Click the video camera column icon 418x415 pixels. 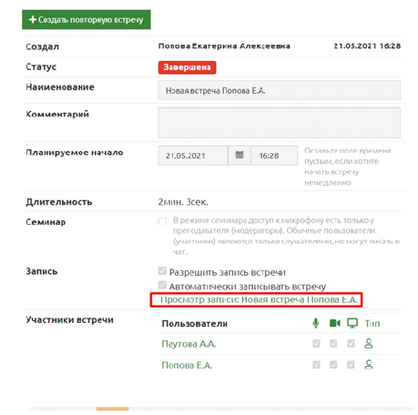pyautogui.click(x=335, y=323)
